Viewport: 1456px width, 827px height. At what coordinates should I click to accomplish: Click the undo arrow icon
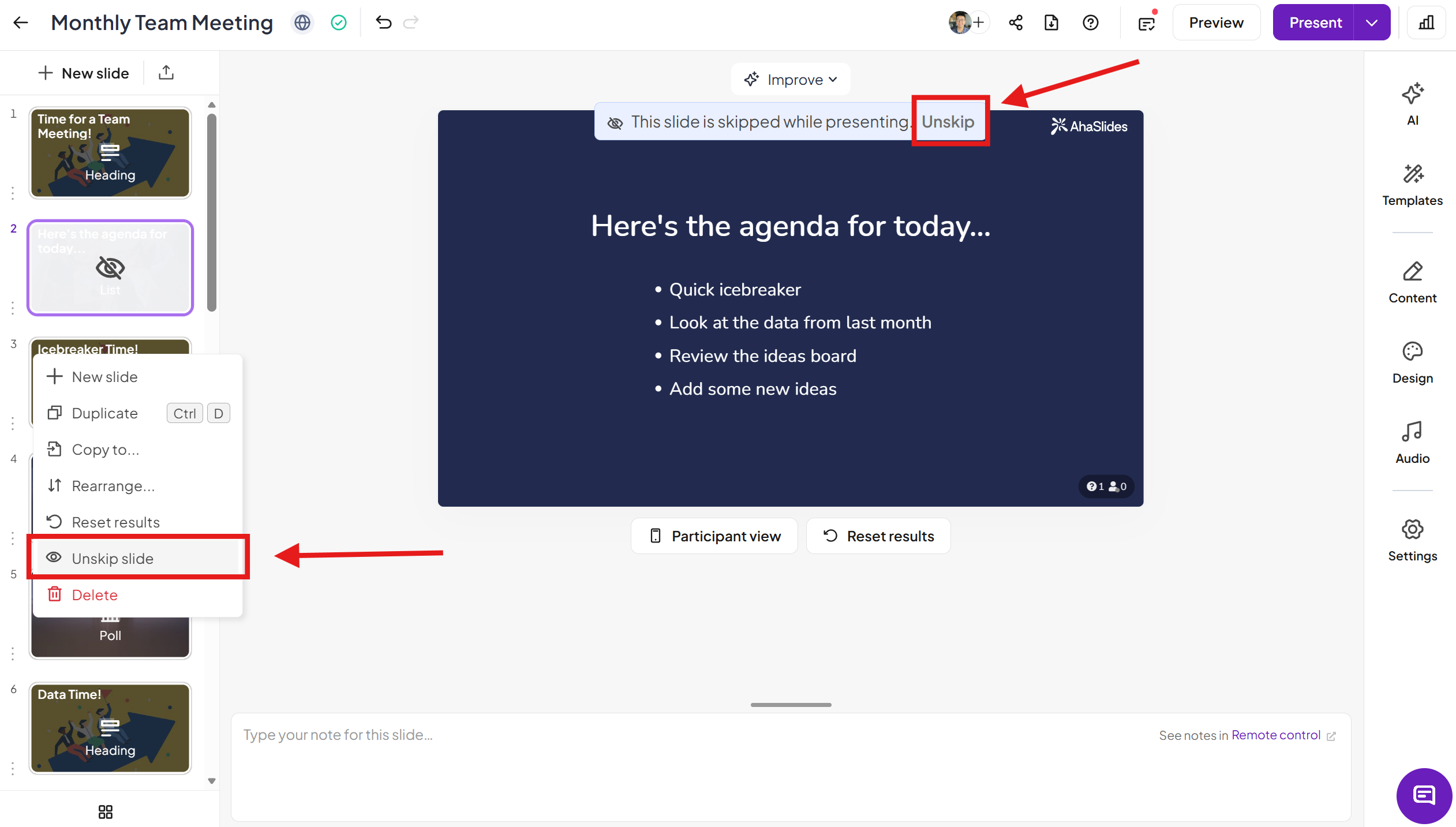(x=384, y=23)
